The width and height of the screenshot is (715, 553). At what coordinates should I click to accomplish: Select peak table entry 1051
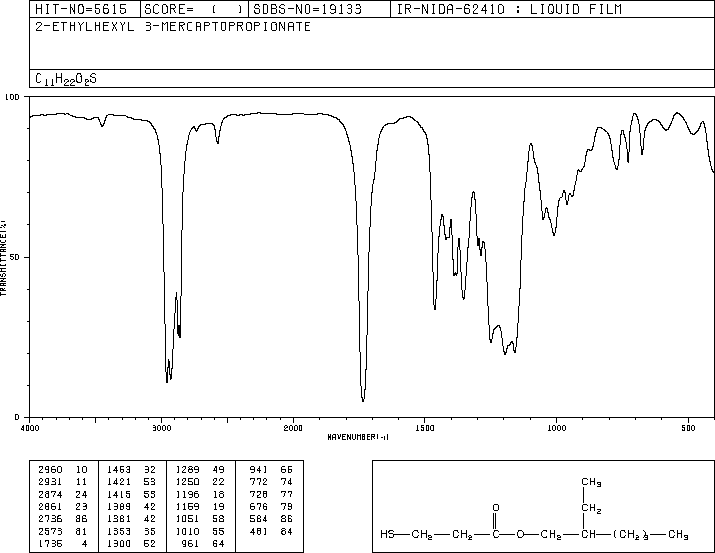point(187,519)
